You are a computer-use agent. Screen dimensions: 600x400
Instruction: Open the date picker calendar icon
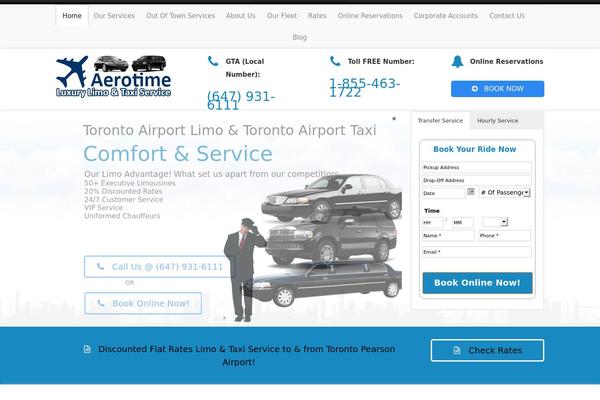471,191
